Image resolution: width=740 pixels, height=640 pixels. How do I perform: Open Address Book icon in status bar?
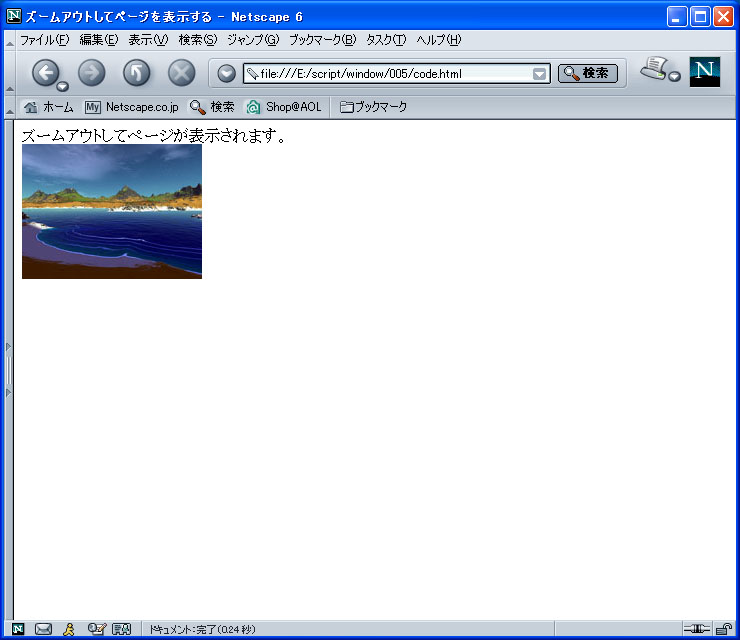[x=121, y=629]
